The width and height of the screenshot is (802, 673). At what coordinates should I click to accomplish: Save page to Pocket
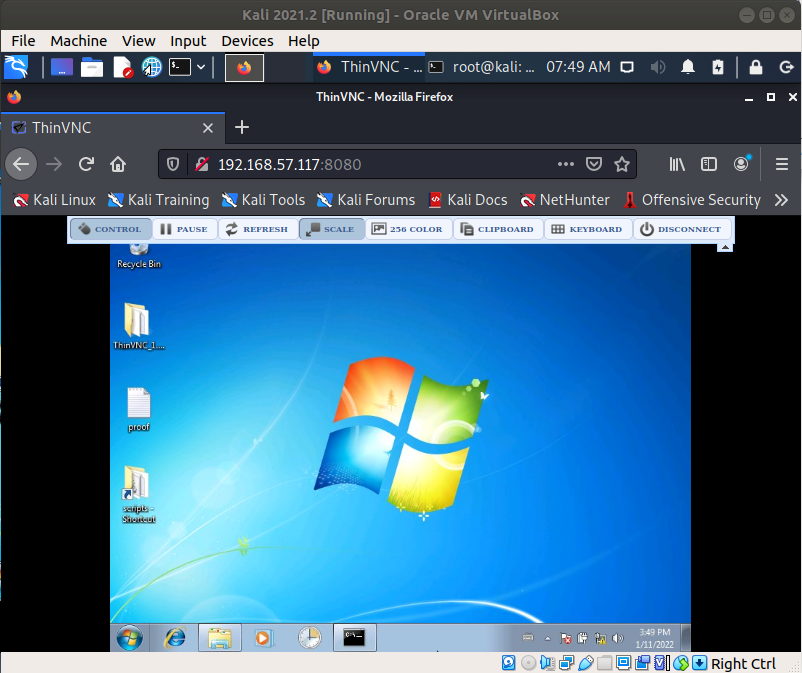(594, 164)
